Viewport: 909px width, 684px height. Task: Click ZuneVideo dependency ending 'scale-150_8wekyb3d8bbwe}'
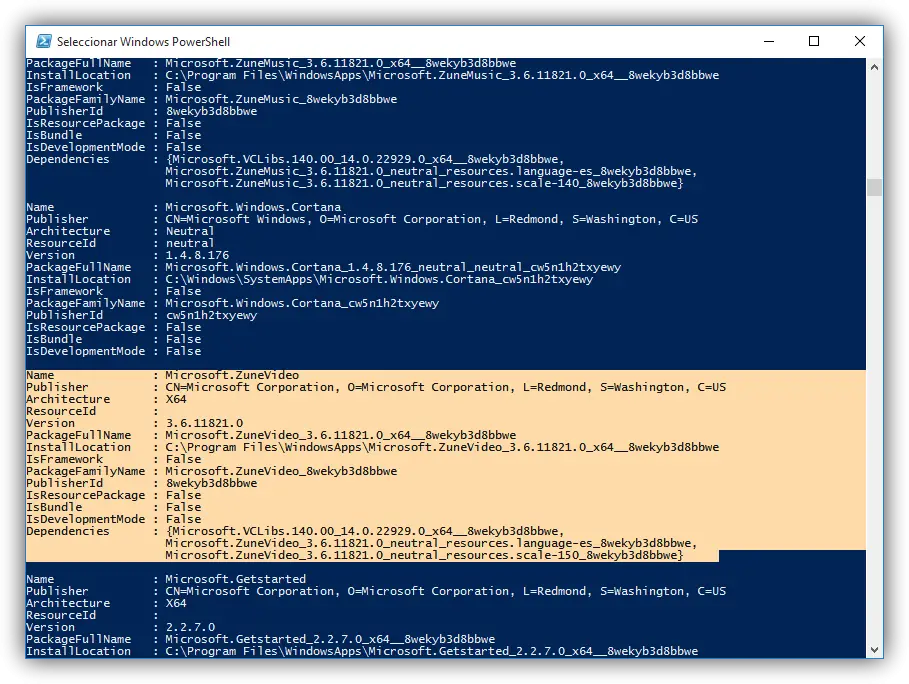424,555
